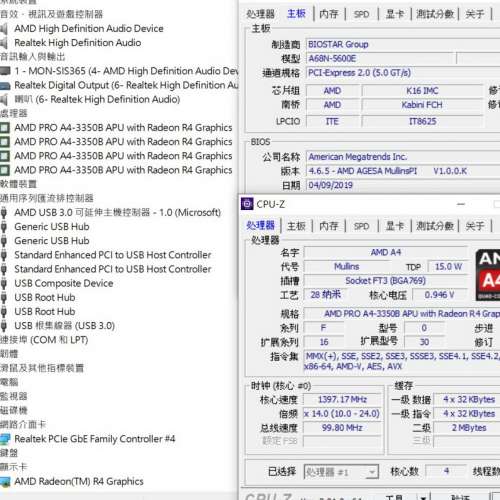Click the AMD Radeon R4 Graphics display icon
This screenshot has height=500, width=500.
[x=5, y=482]
